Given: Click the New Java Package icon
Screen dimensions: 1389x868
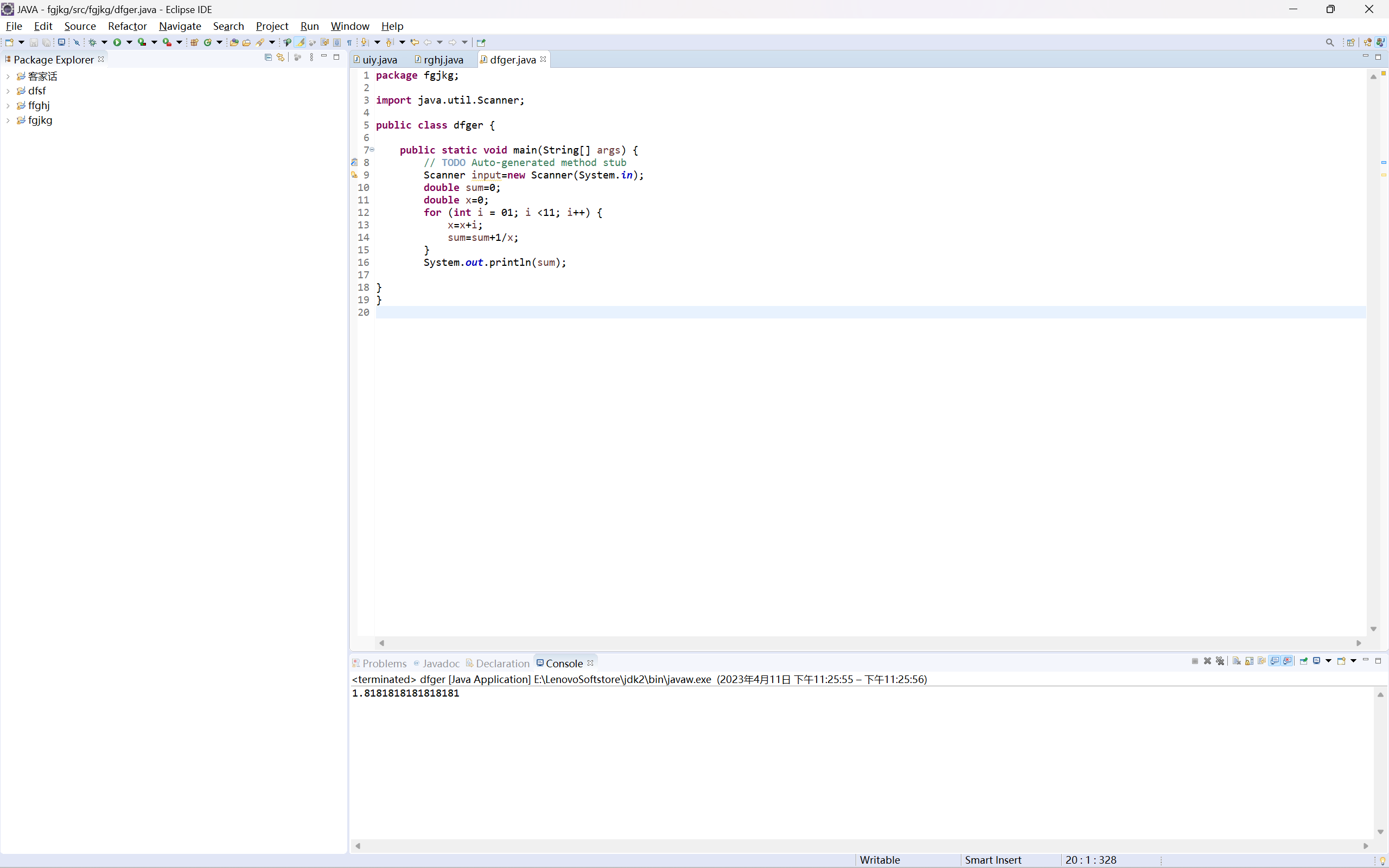Looking at the screenshot, I should click(x=194, y=42).
